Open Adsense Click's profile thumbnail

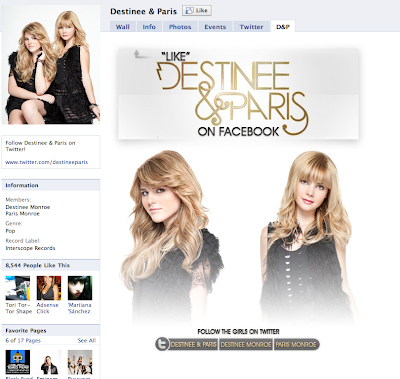(49, 288)
